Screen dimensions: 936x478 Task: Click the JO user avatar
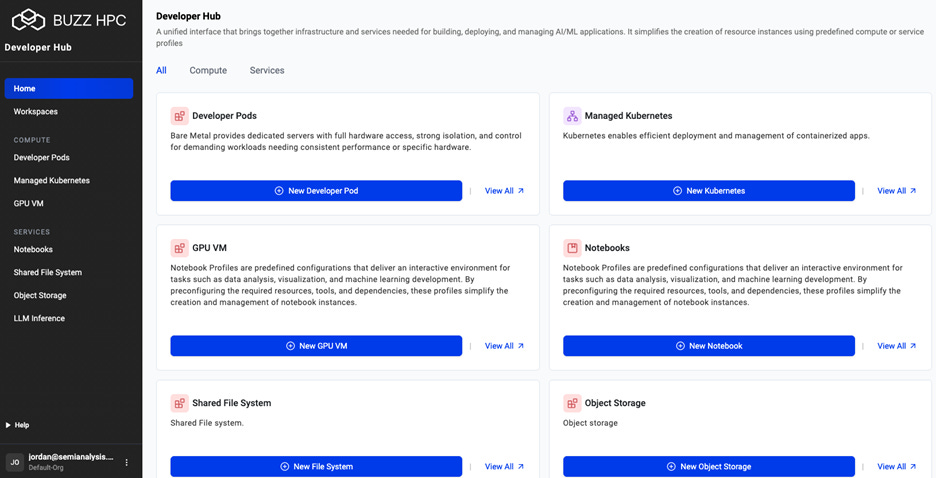(14, 462)
